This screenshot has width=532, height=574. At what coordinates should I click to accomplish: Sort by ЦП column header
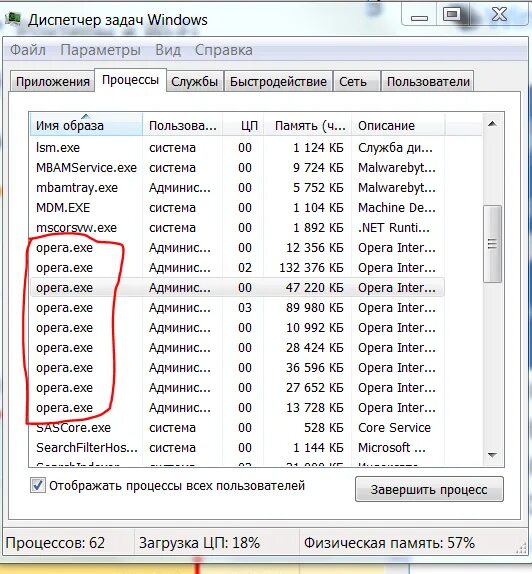[x=243, y=125]
